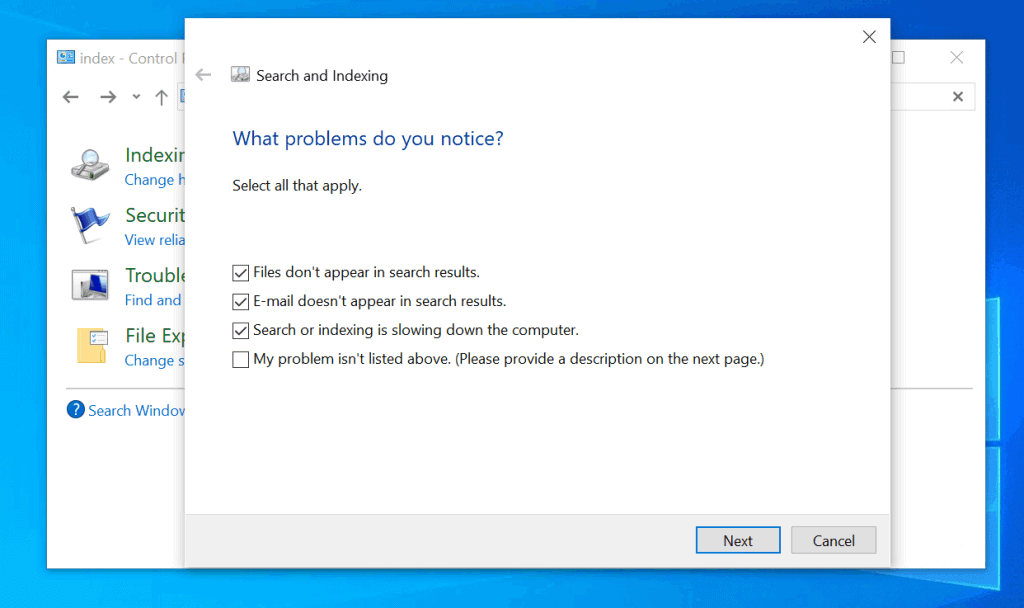Uncheck 'Search or indexing is slowing down'
Screen dimensions: 1024x608
click(x=240, y=330)
